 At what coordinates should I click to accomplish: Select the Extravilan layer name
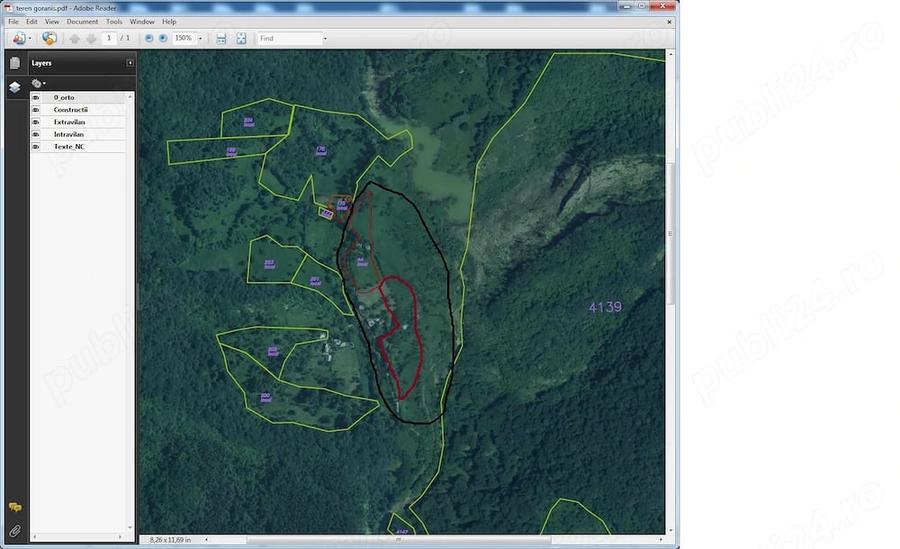69,122
